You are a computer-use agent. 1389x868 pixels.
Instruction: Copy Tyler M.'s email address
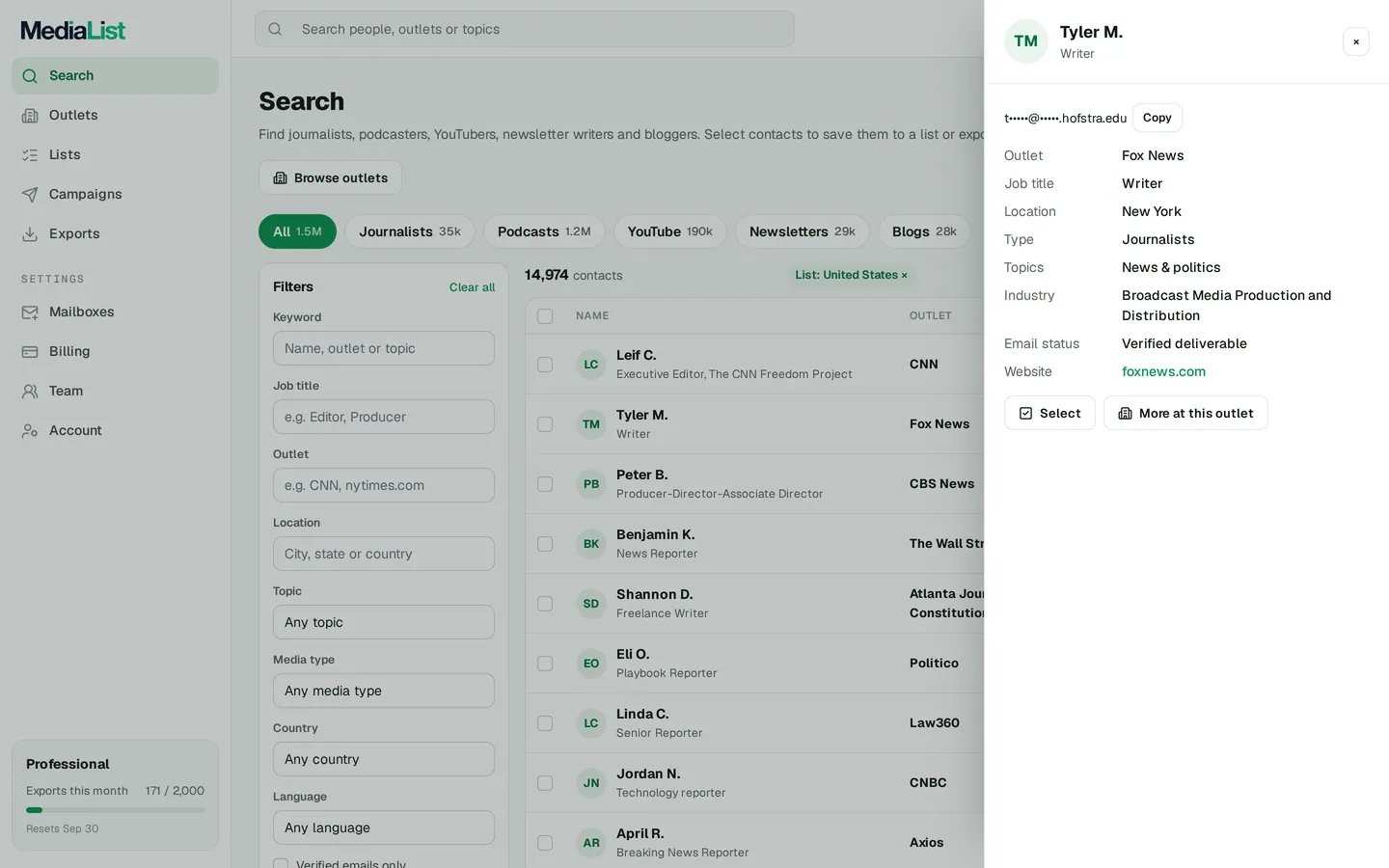click(x=1157, y=118)
